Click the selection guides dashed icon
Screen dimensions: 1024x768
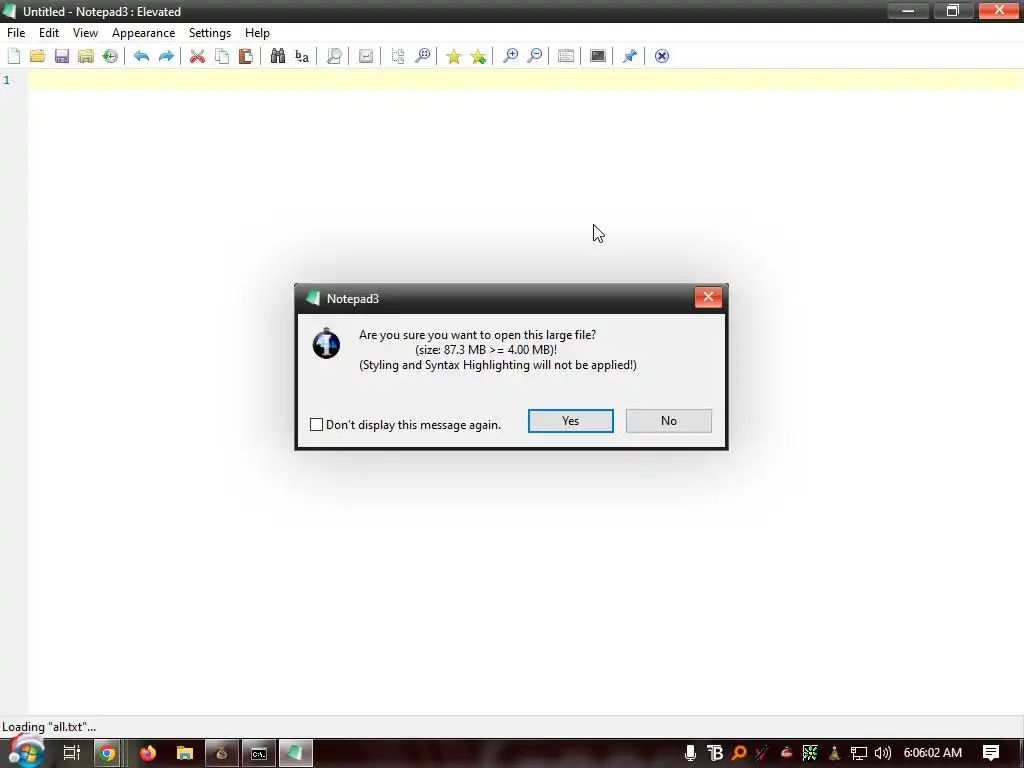coord(398,56)
